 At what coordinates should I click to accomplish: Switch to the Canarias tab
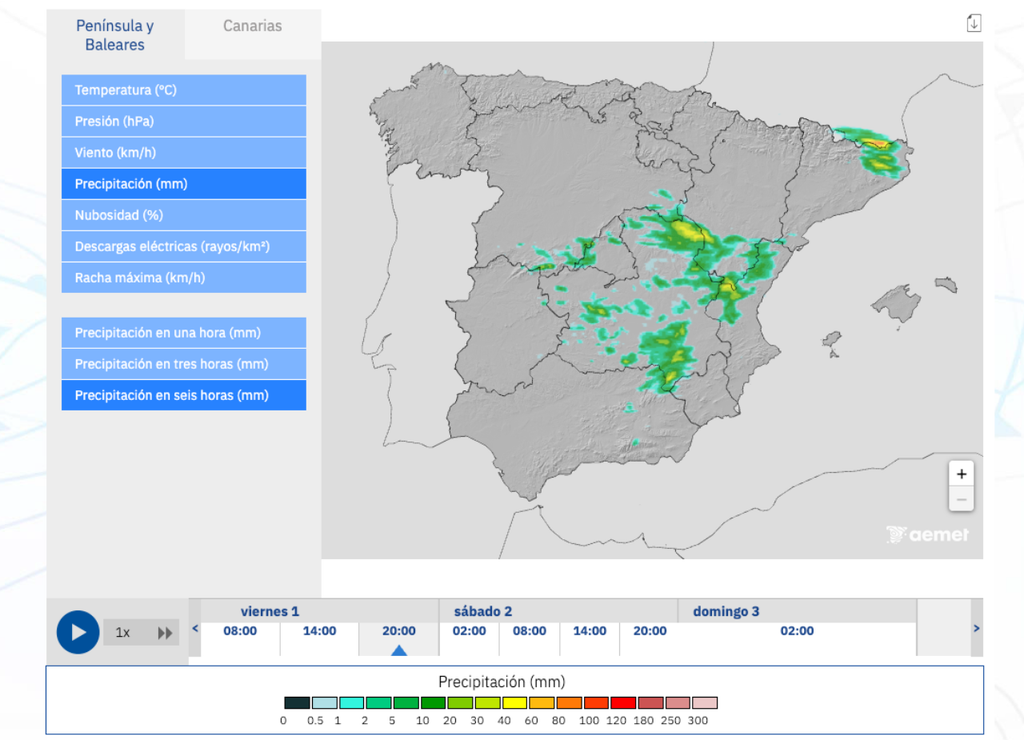pyautogui.click(x=253, y=26)
